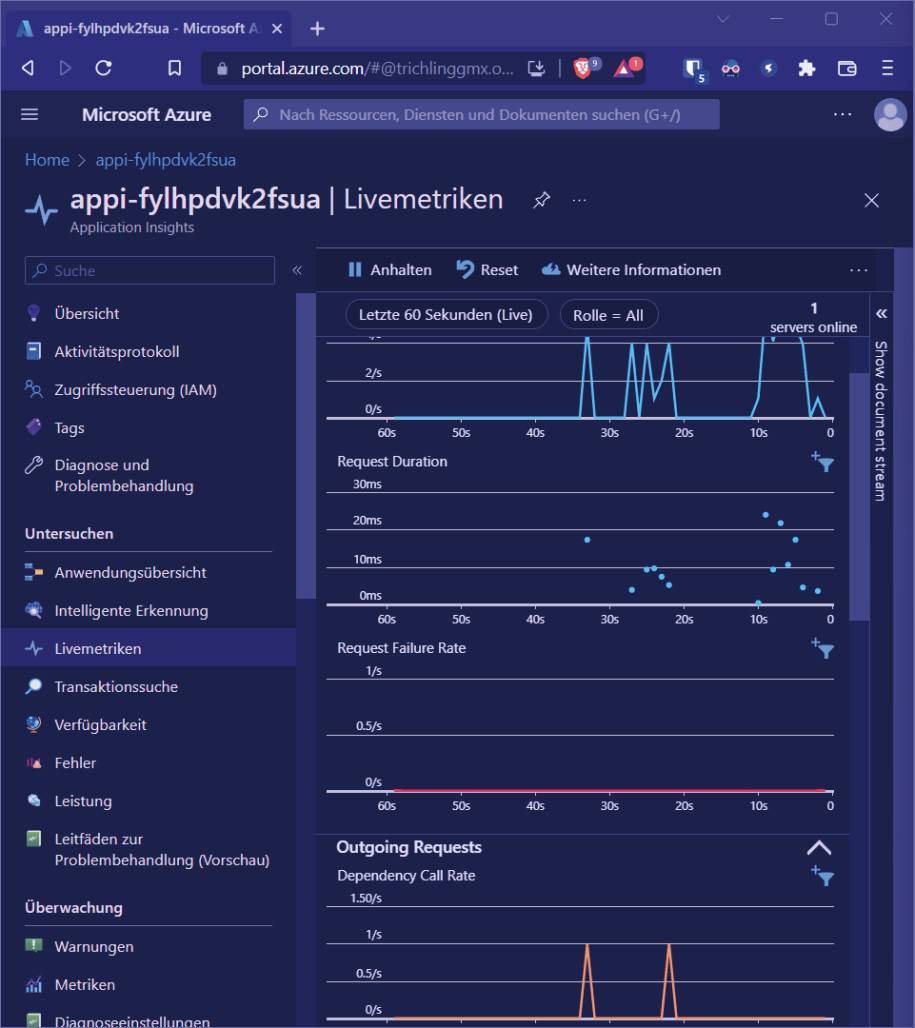Pause live metrics with Anhalten

point(390,270)
